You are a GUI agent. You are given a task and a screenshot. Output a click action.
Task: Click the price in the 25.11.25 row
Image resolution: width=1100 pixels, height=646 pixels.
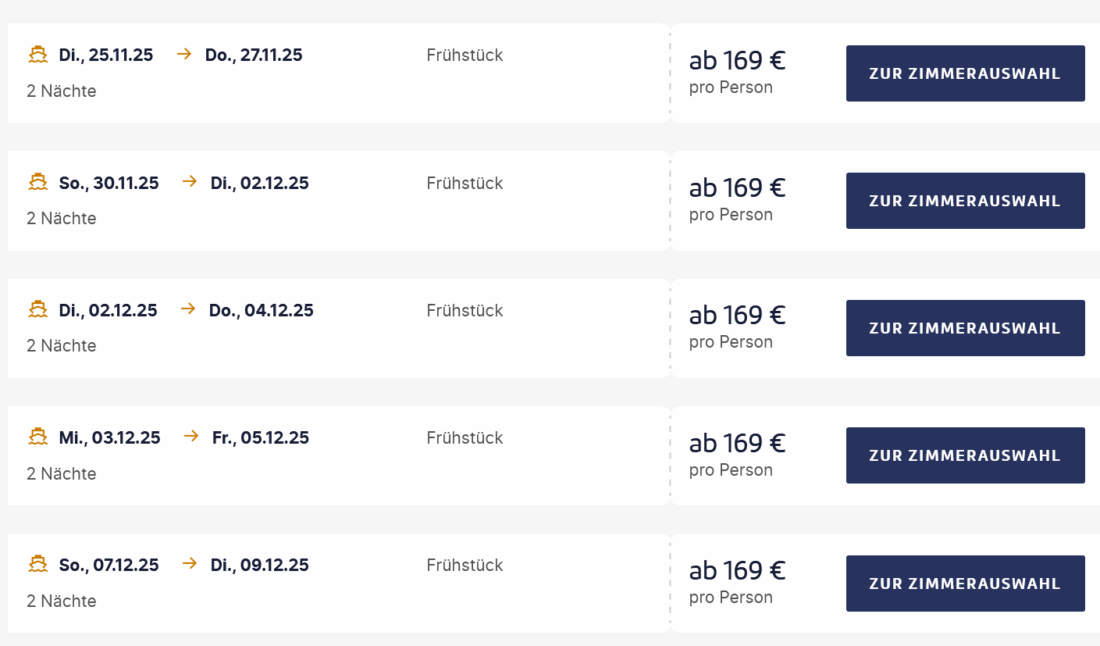pos(737,61)
